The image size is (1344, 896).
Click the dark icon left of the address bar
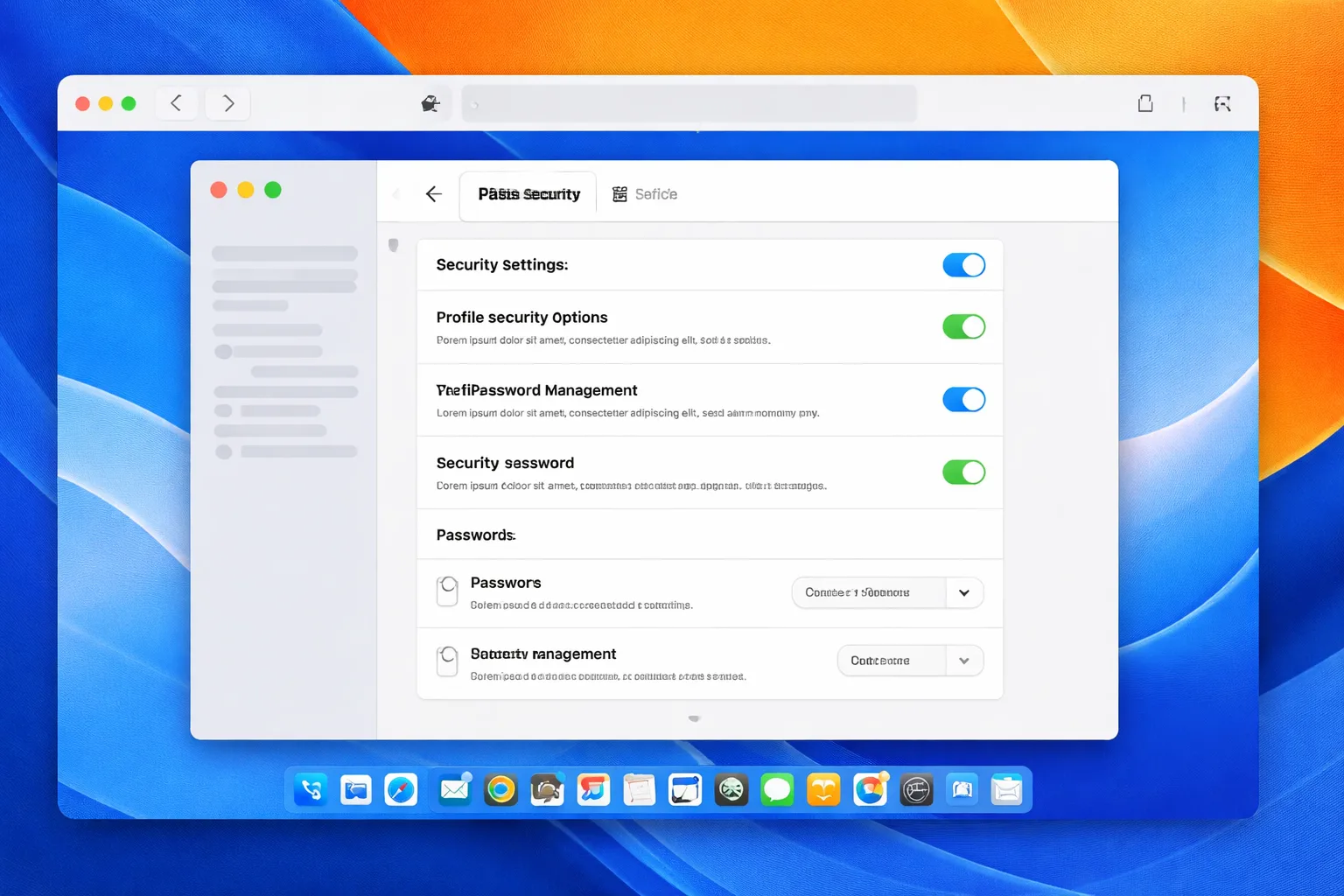pyautogui.click(x=430, y=104)
